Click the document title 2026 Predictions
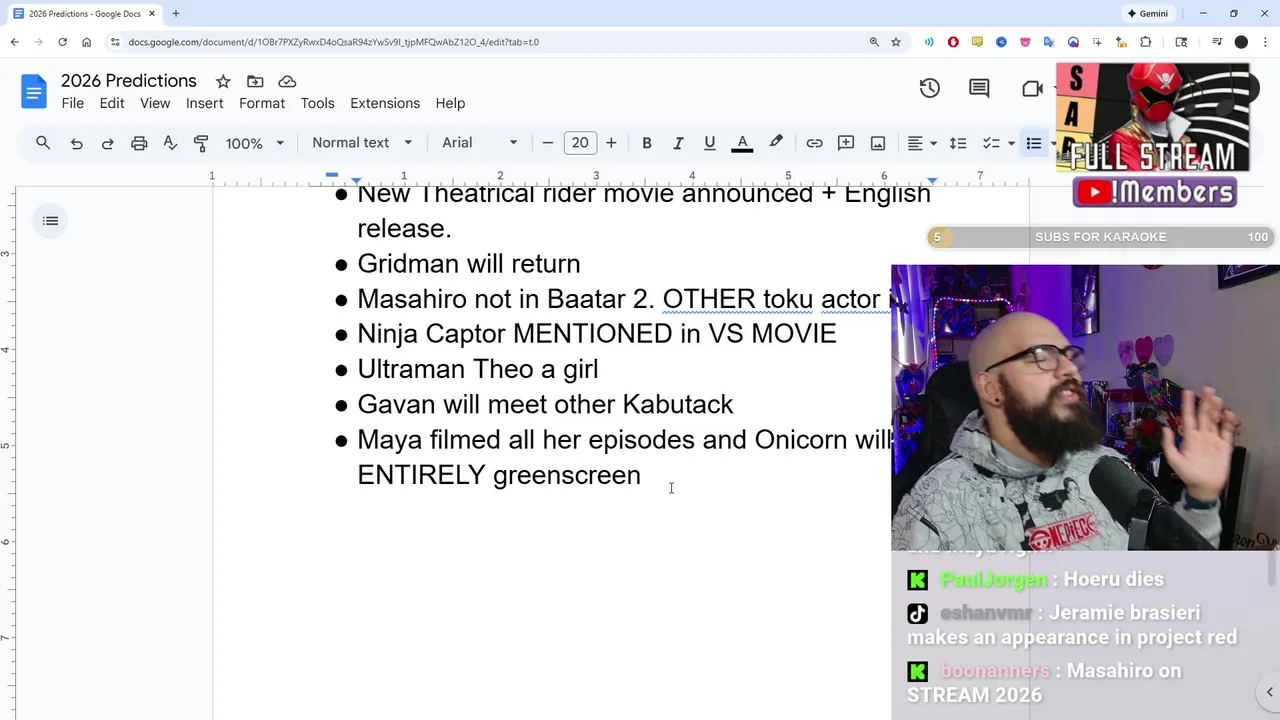The height and width of the screenshot is (720, 1280). click(x=129, y=81)
